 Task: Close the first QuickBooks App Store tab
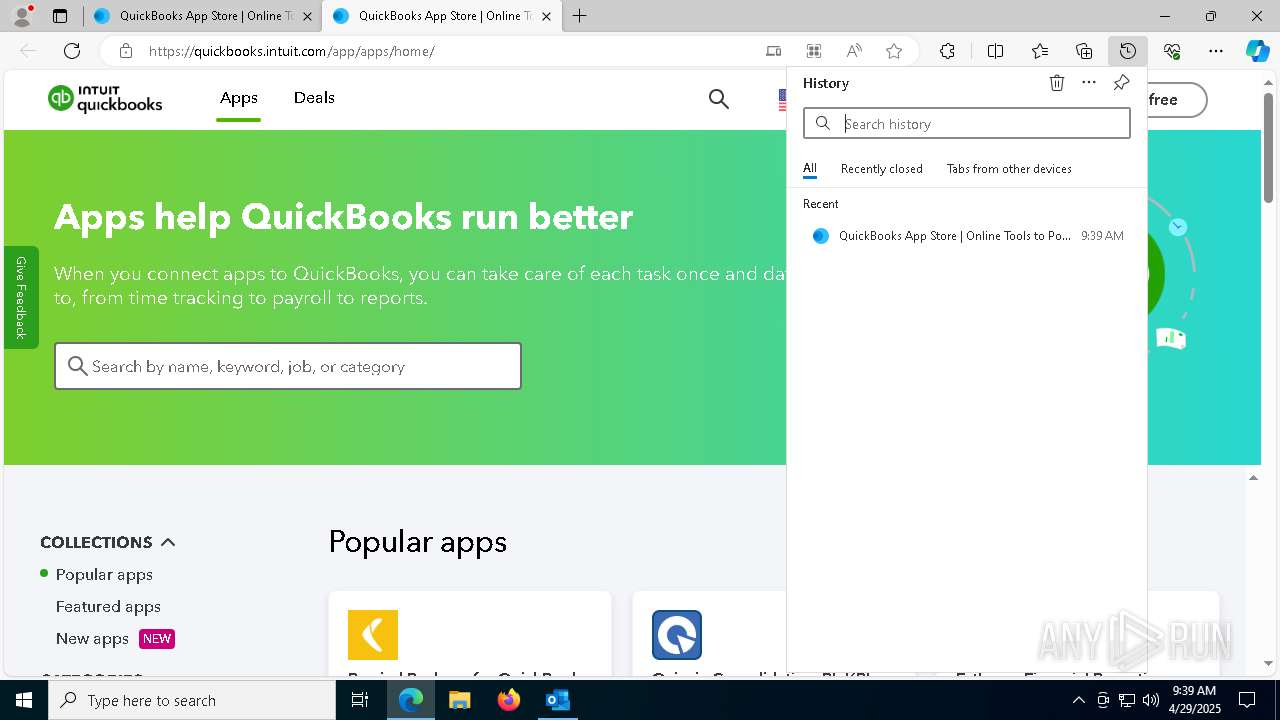pos(307,16)
